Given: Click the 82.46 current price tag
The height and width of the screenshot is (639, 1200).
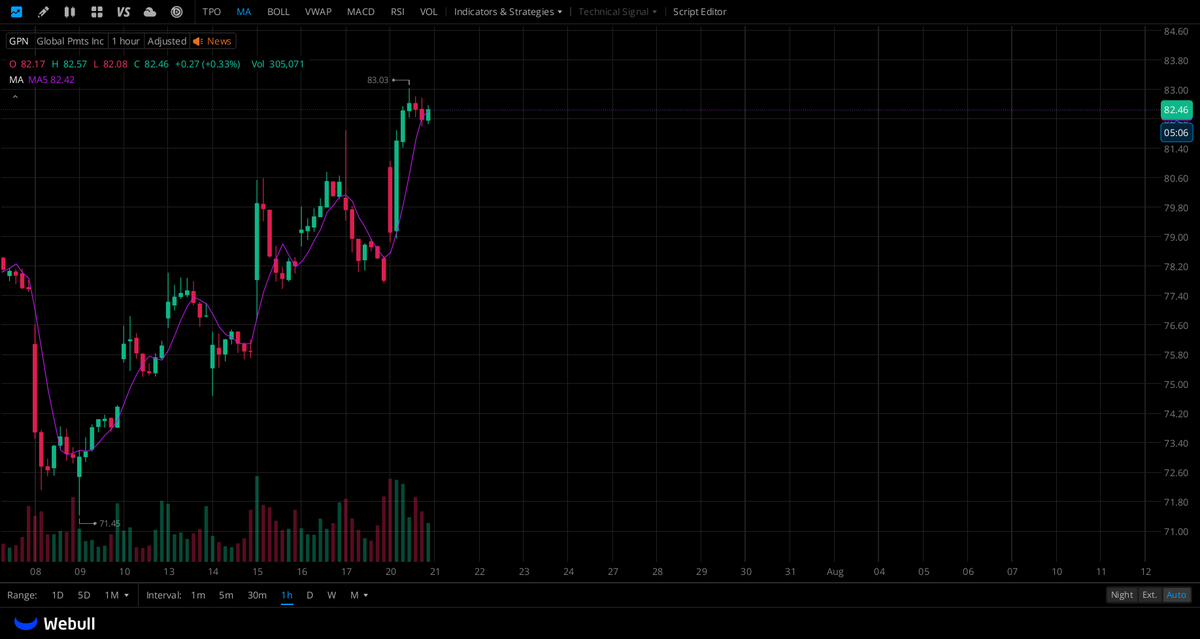Looking at the screenshot, I should (1176, 110).
